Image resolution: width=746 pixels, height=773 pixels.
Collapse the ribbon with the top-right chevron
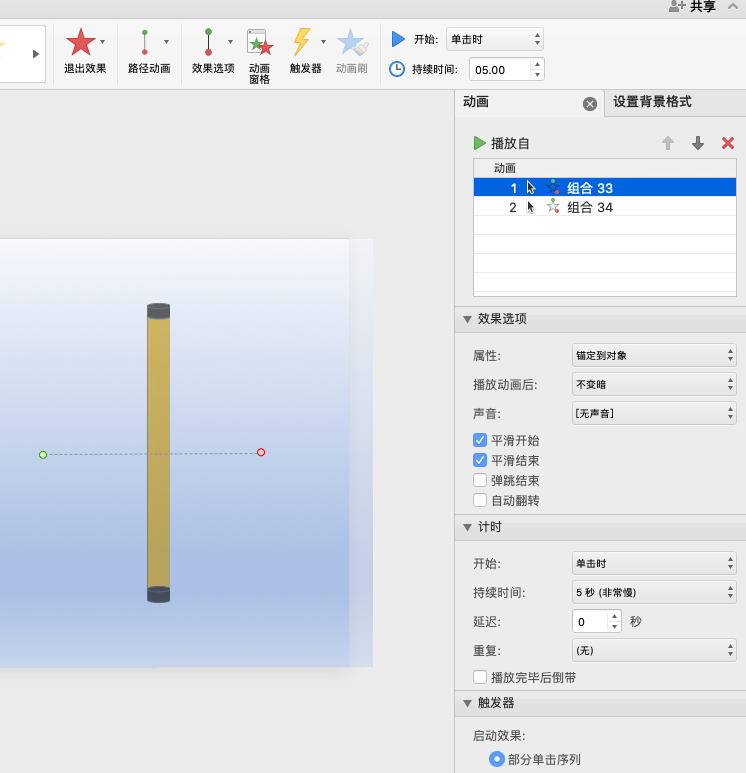point(733,6)
